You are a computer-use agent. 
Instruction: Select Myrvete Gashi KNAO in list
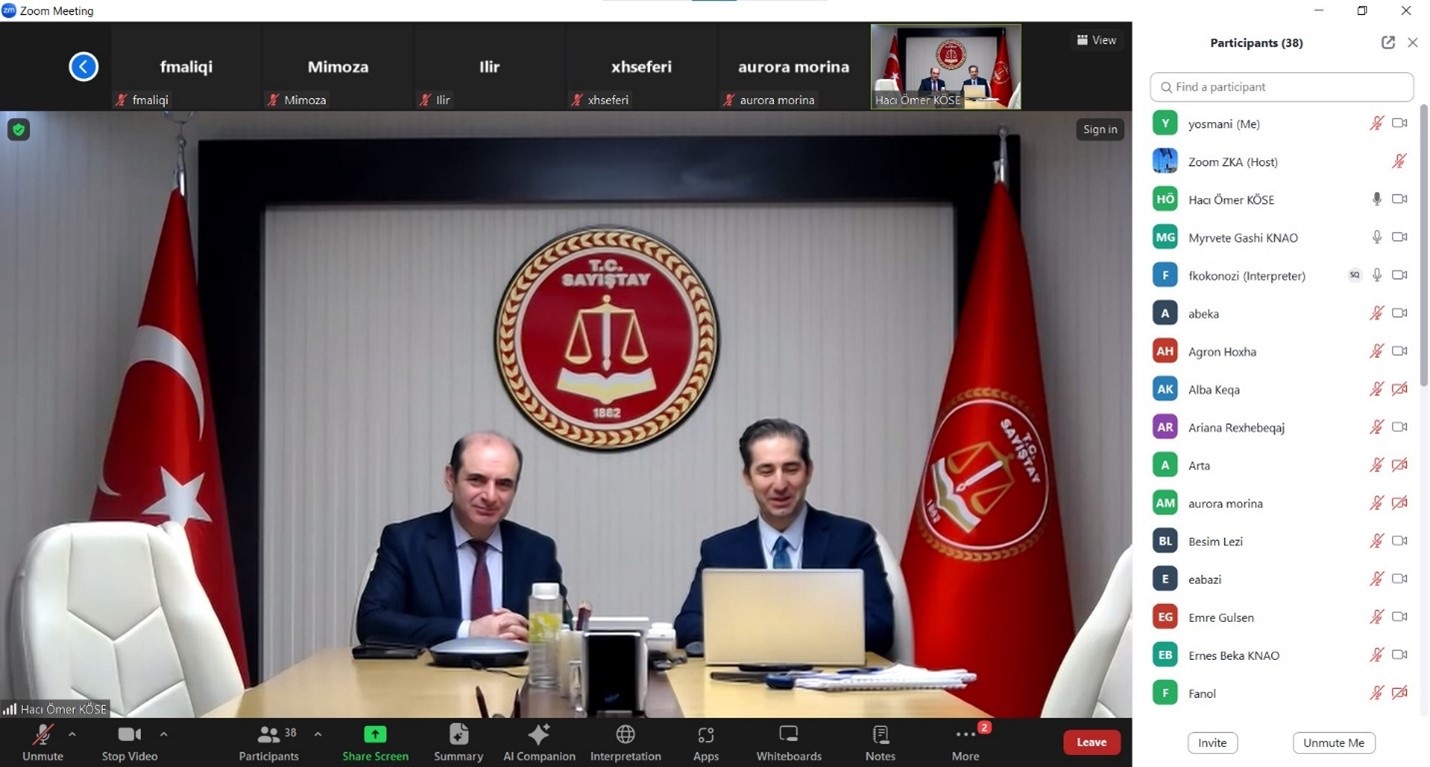[x=1281, y=237]
